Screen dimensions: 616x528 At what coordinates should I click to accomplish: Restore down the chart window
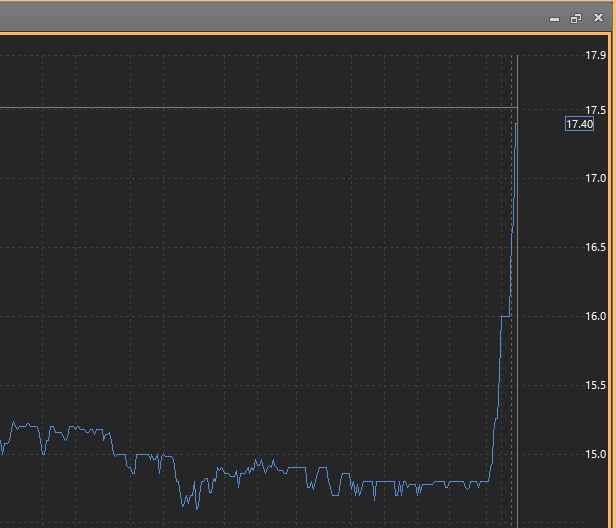pyautogui.click(x=576, y=18)
